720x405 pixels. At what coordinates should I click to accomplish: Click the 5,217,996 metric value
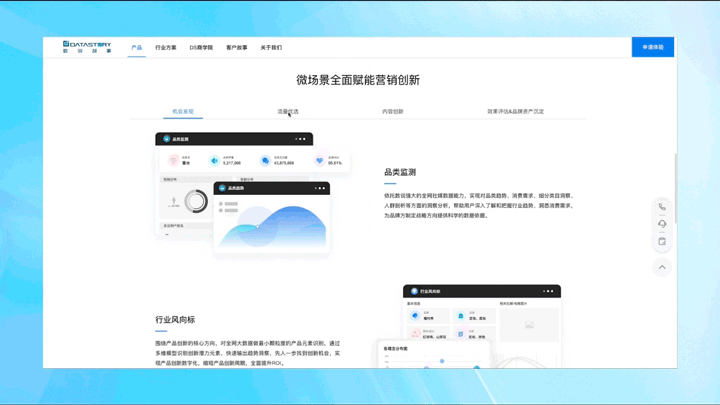pyautogui.click(x=231, y=163)
